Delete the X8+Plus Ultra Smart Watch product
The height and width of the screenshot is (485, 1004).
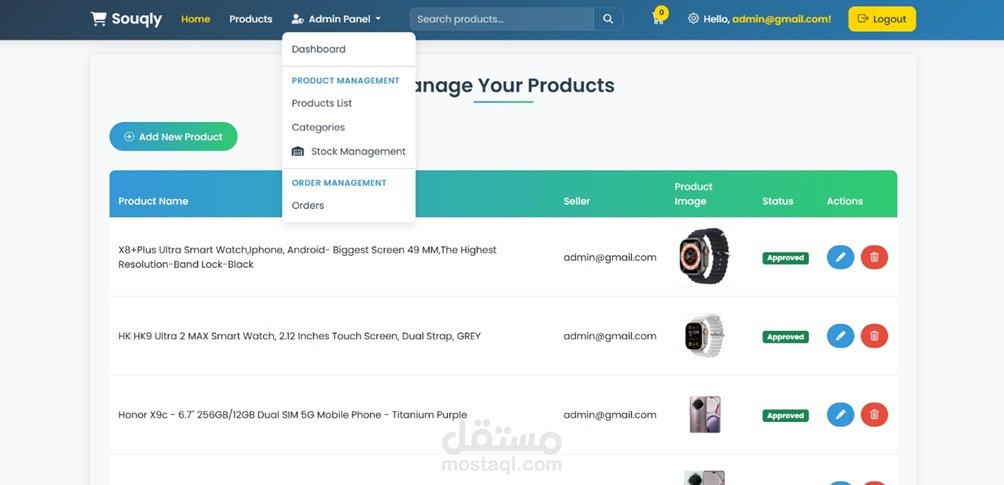point(874,258)
